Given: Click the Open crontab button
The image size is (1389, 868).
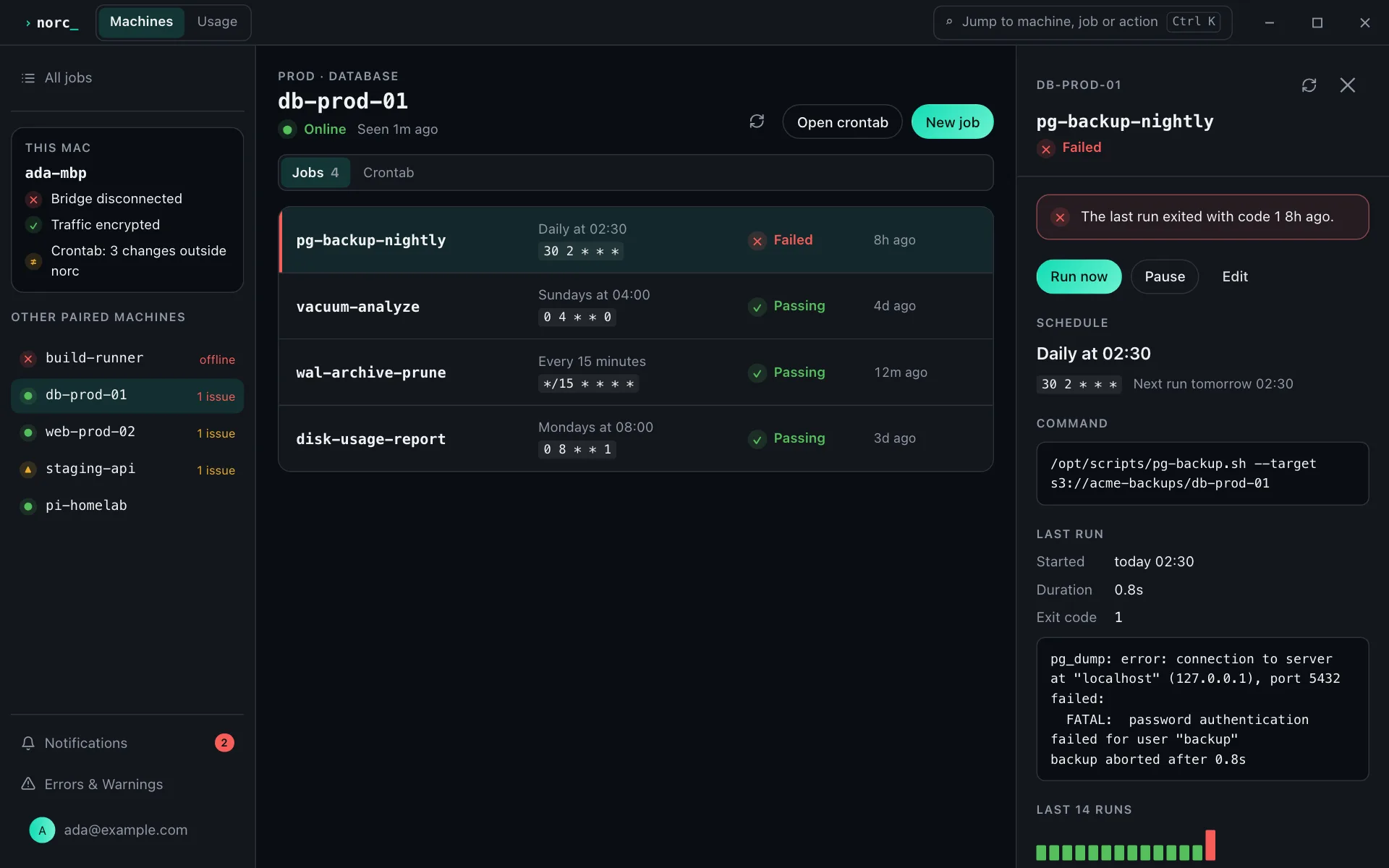Looking at the screenshot, I should (842, 122).
